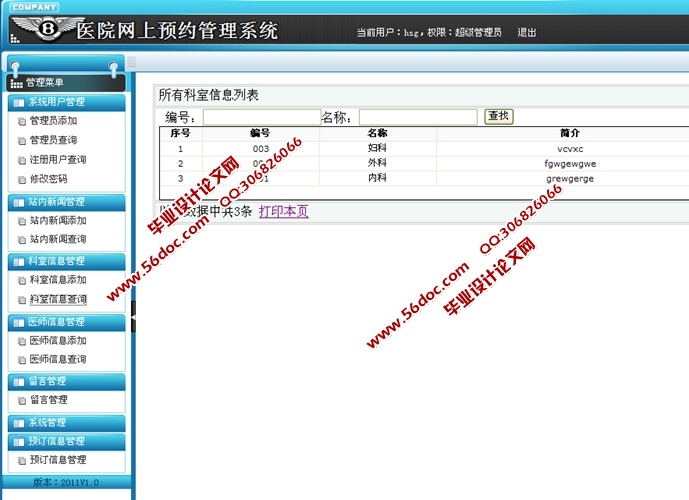Click the icon beside 医师信息查询
689x500 pixels.
pos(21,360)
